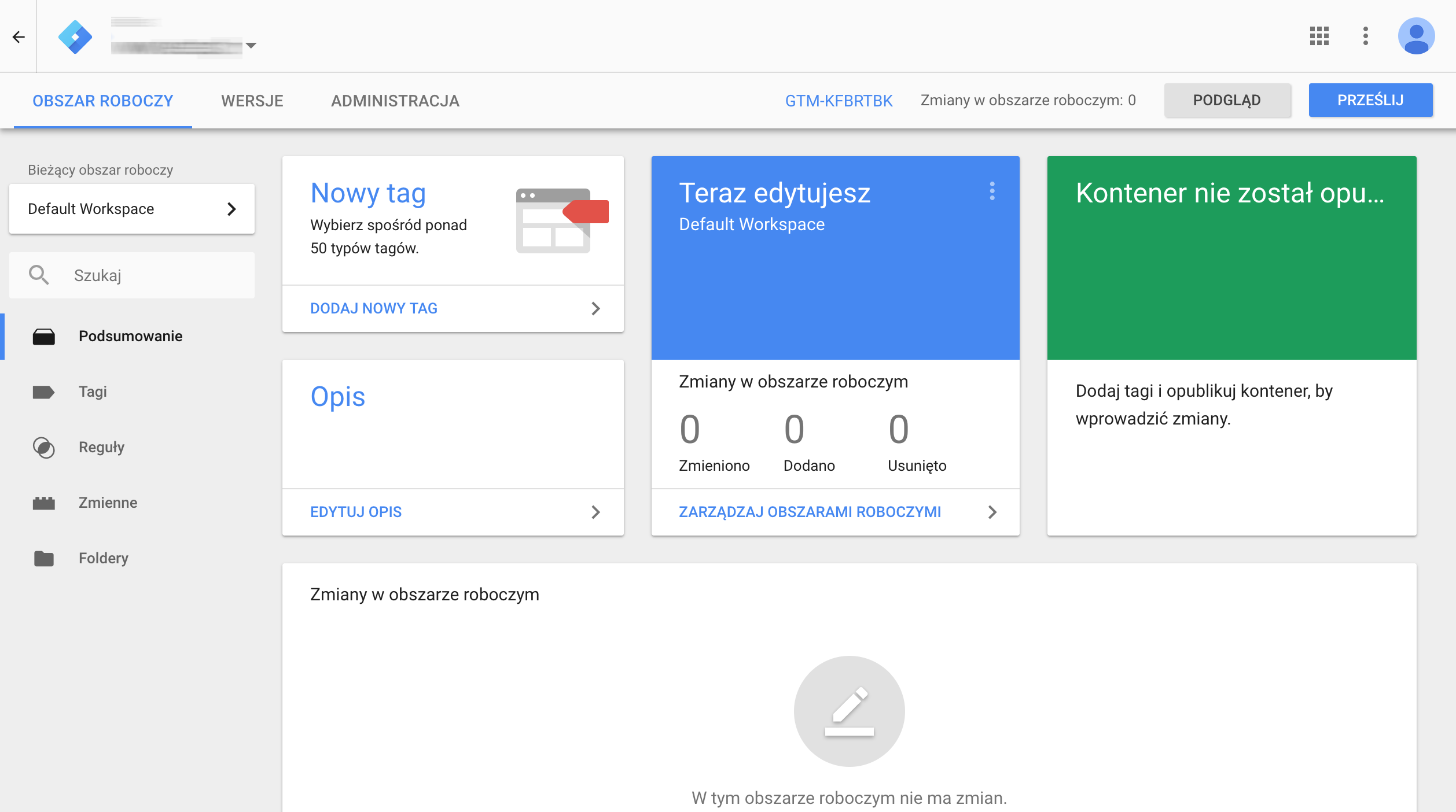
Task: Switch to the Administration tab
Action: pyautogui.click(x=395, y=100)
